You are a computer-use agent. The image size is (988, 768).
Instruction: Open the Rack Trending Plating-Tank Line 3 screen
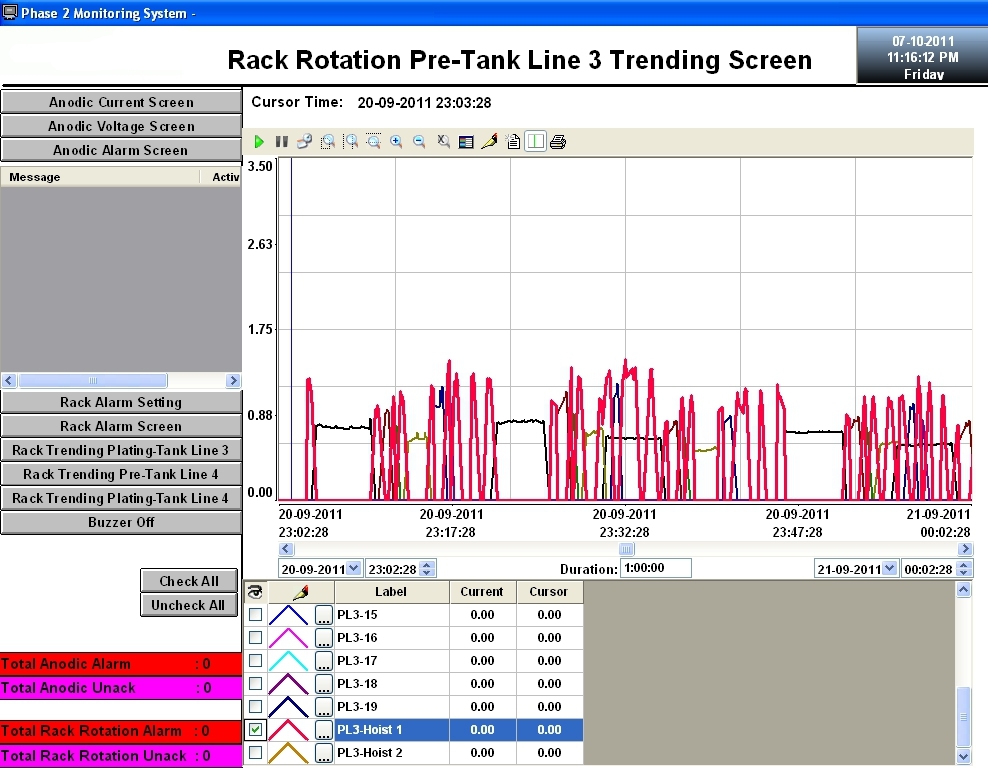[121, 450]
